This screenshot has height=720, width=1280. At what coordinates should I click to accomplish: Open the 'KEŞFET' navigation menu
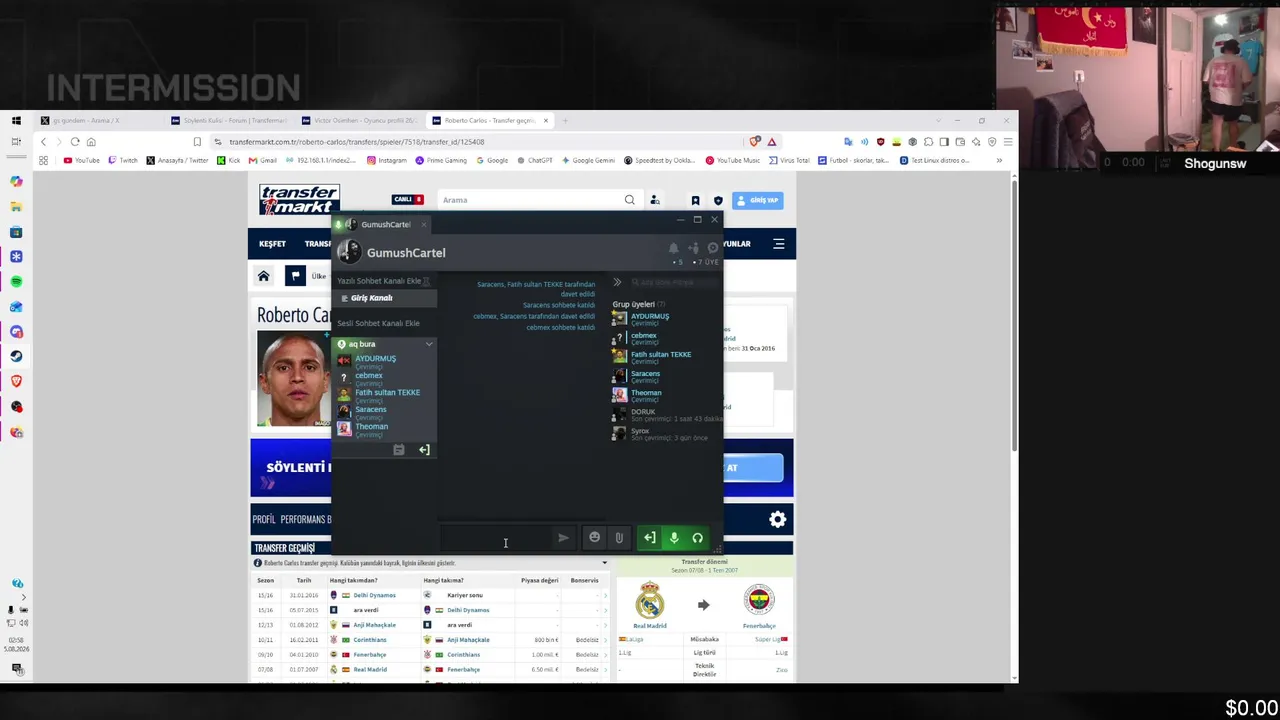point(272,244)
